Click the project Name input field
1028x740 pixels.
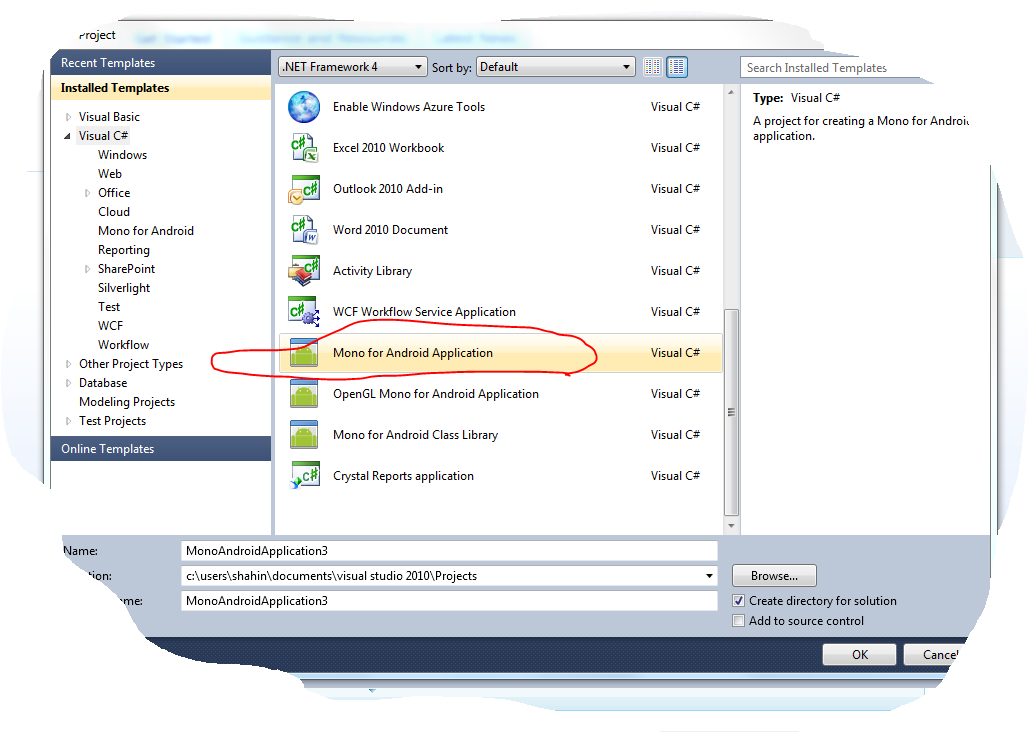[449, 551]
